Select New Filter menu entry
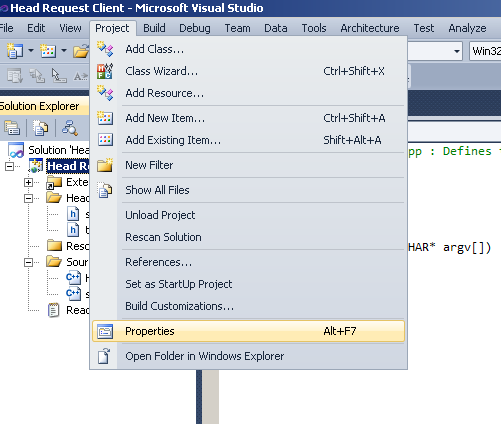 [x=248, y=165]
